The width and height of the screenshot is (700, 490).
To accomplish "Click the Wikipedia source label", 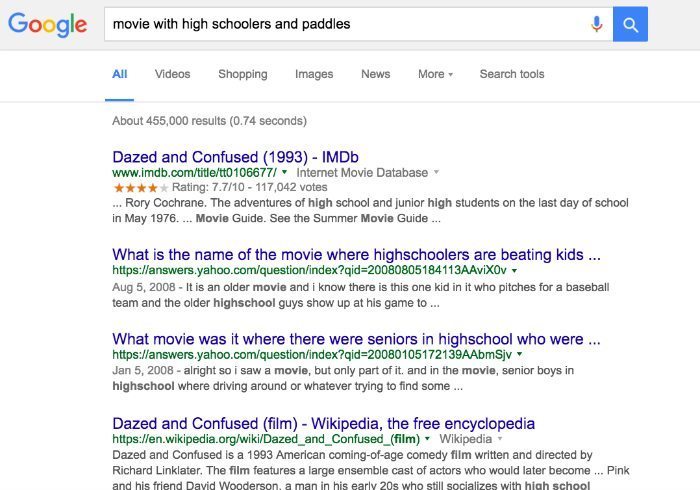I will point(466,439).
